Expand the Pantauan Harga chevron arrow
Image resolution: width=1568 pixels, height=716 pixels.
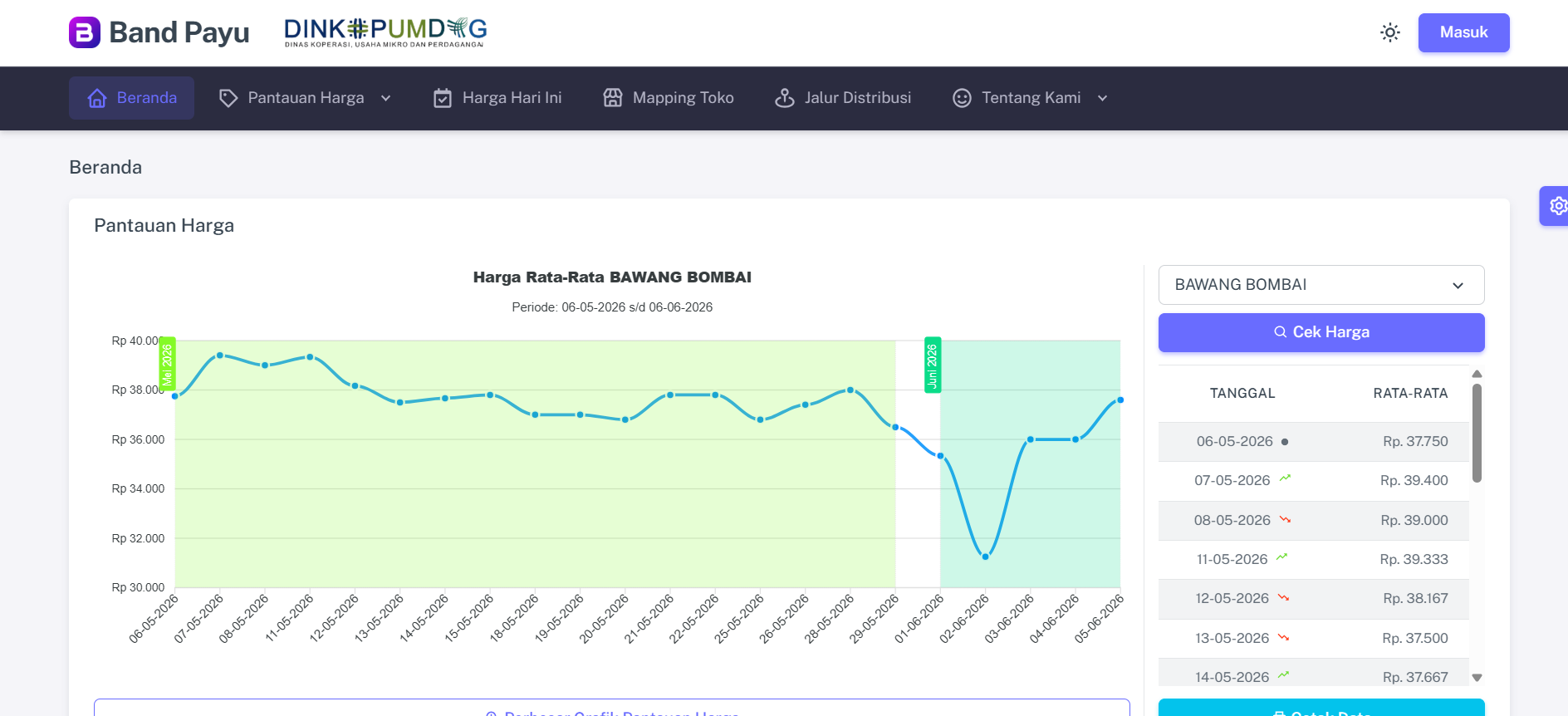385,98
